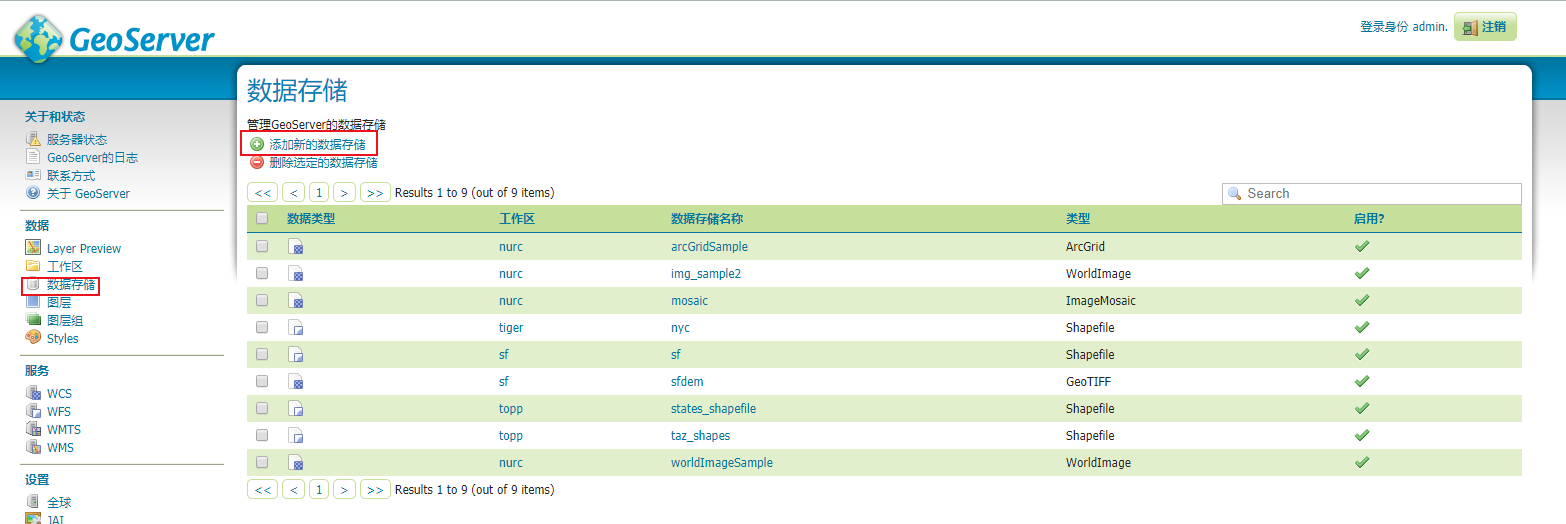The image size is (1566, 524).
Task: Click top page number 1 button
Action: click(319, 192)
